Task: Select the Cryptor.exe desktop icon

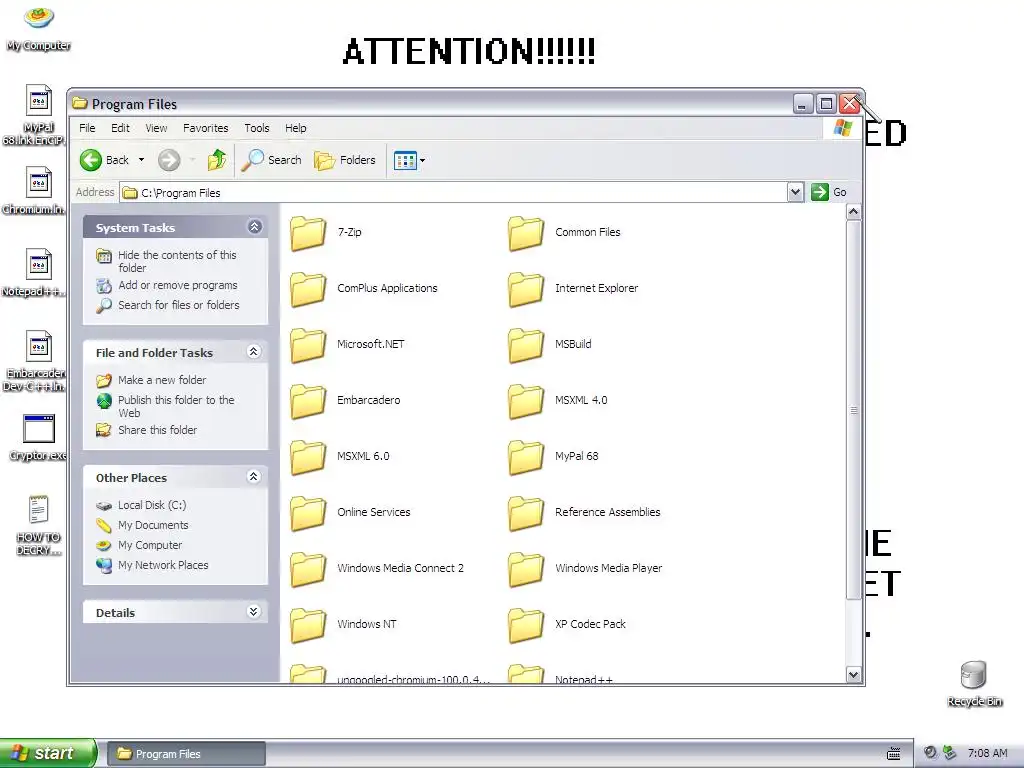Action: (x=39, y=429)
